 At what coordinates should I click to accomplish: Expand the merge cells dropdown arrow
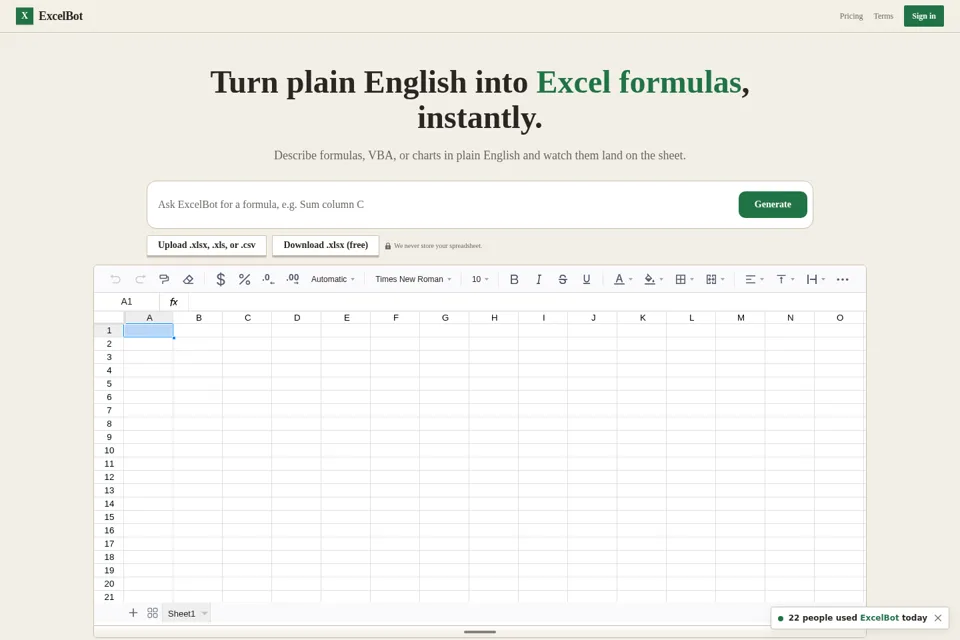click(x=722, y=279)
